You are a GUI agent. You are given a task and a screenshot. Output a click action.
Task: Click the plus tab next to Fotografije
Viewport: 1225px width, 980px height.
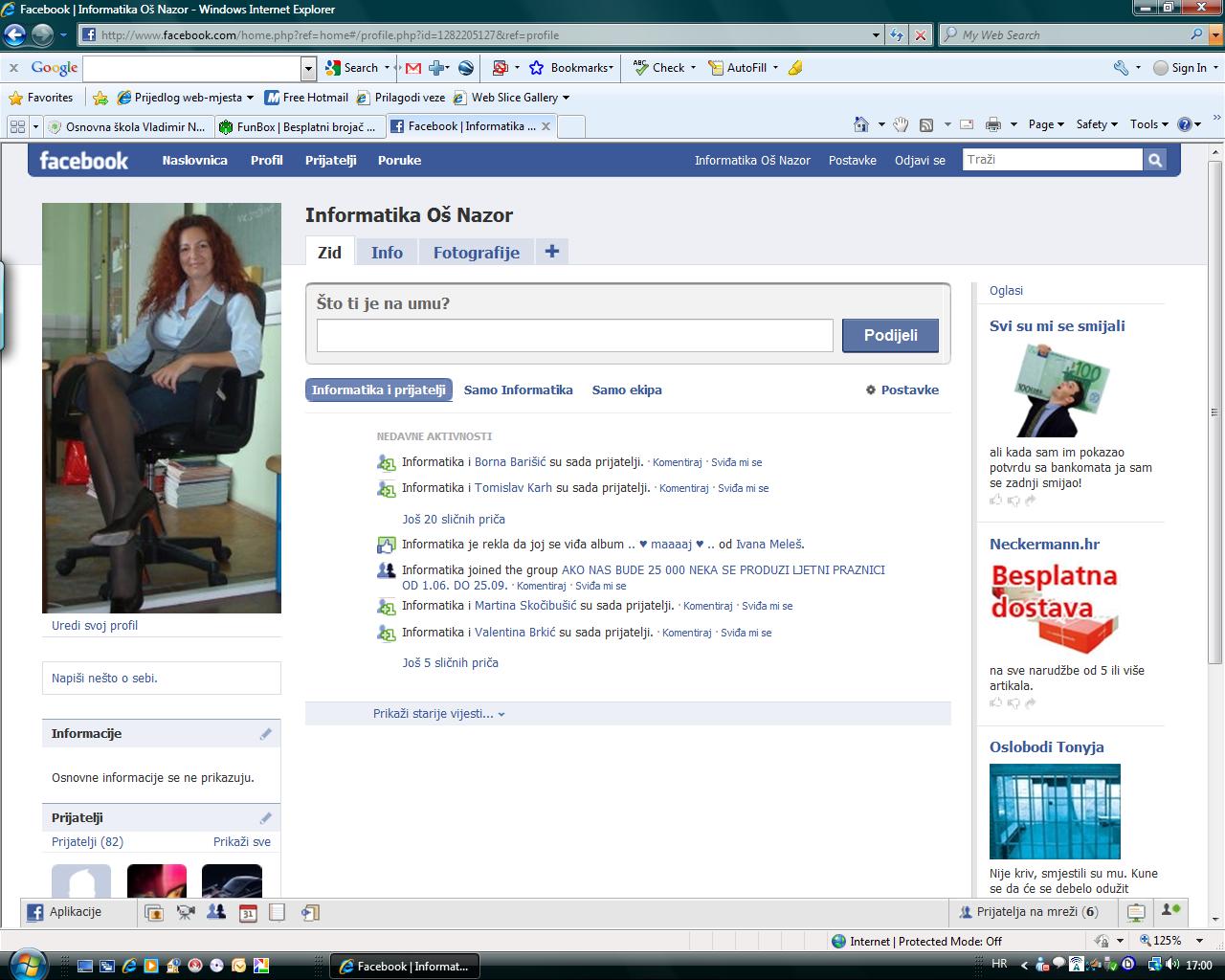pos(551,252)
